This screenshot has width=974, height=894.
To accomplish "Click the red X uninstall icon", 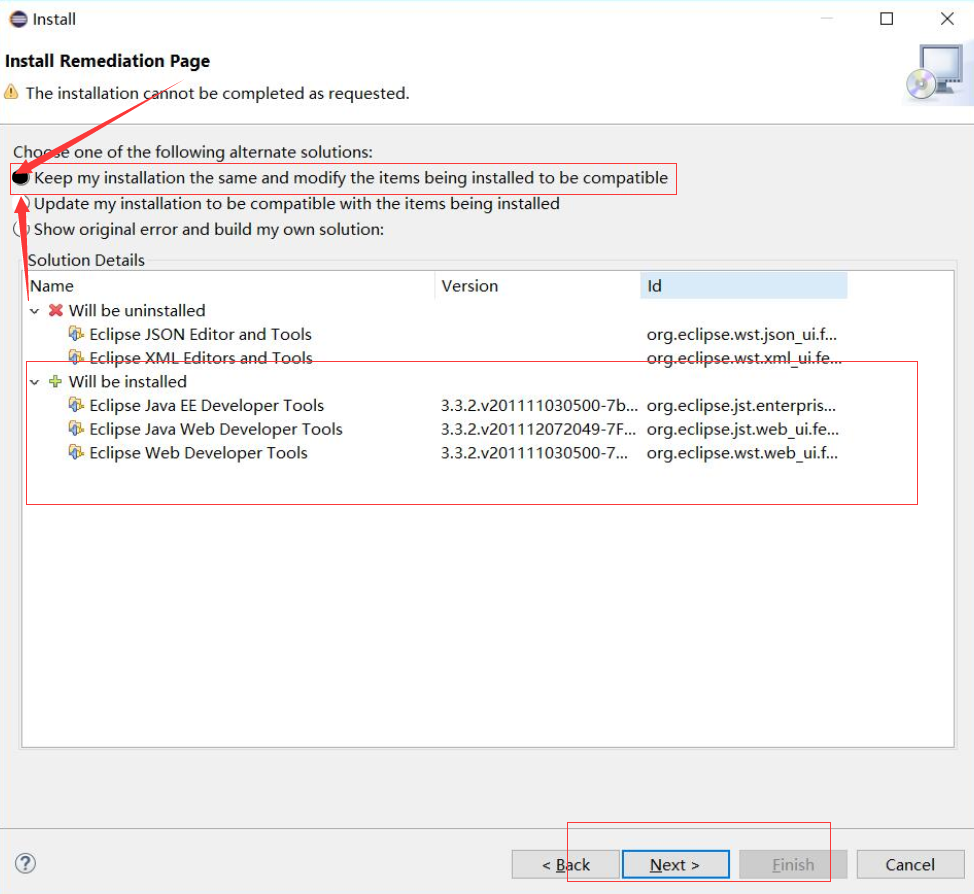I will (56, 310).
